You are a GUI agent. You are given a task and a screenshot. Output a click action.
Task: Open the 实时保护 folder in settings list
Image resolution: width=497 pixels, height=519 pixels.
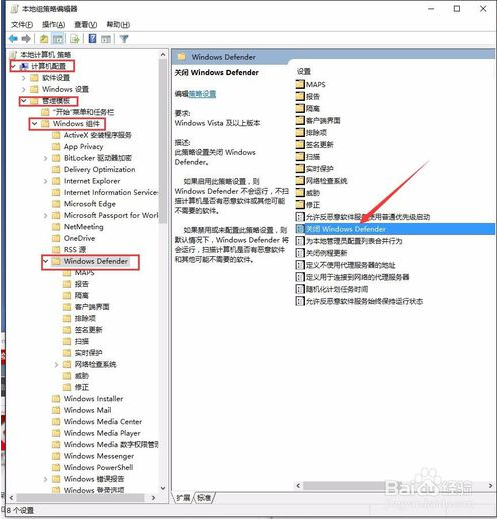pos(315,169)
